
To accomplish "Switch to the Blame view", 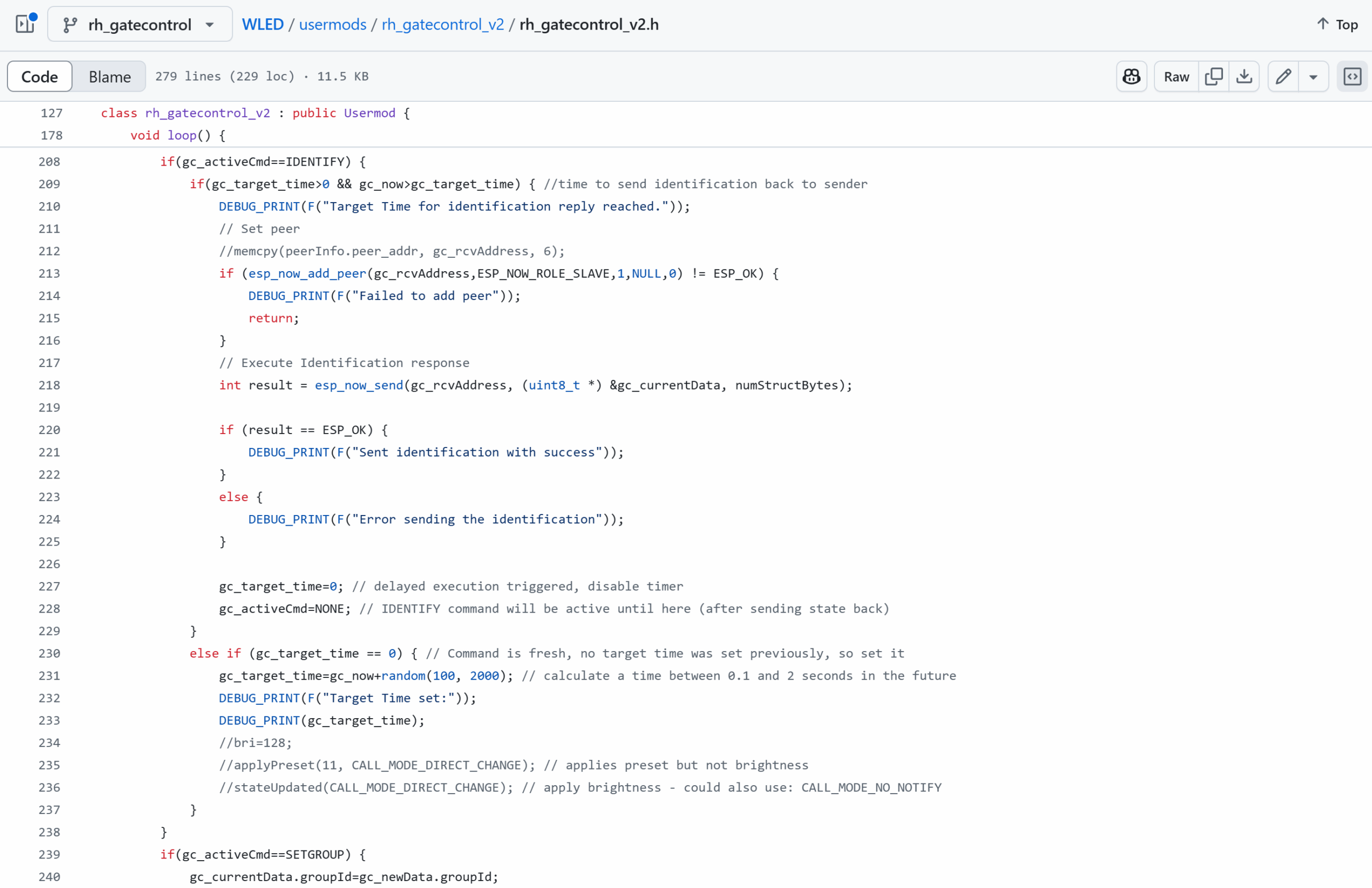I will (109, 76).
